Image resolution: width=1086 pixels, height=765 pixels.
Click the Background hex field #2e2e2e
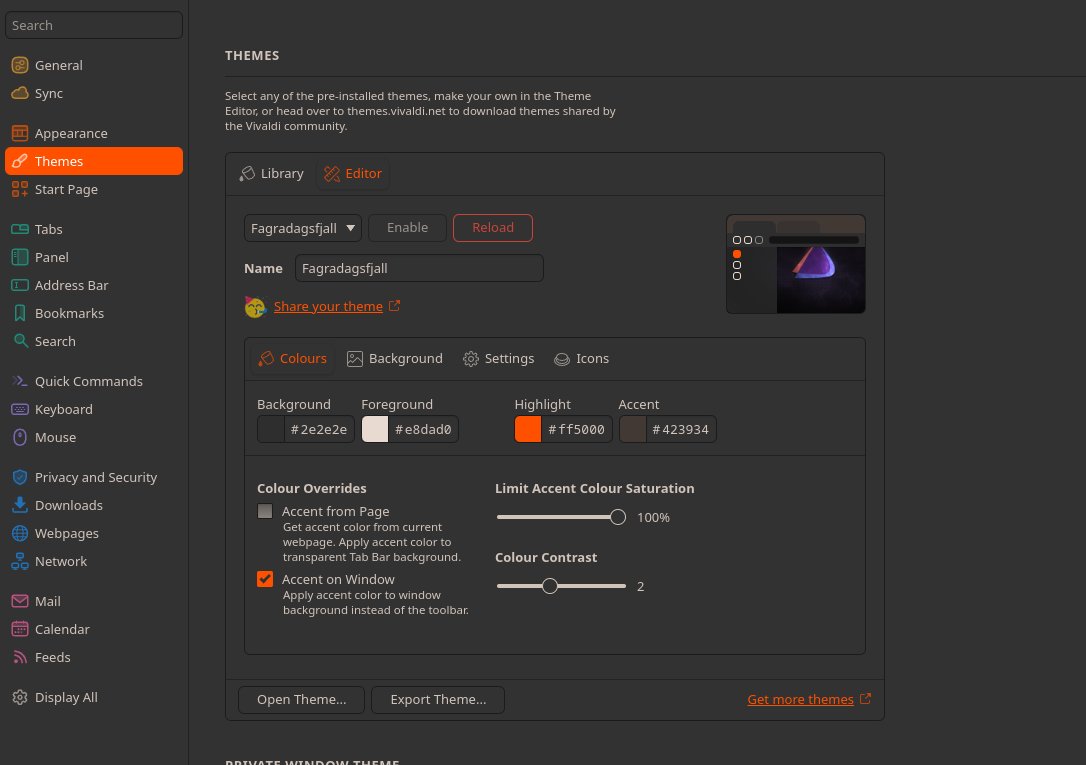319,429
